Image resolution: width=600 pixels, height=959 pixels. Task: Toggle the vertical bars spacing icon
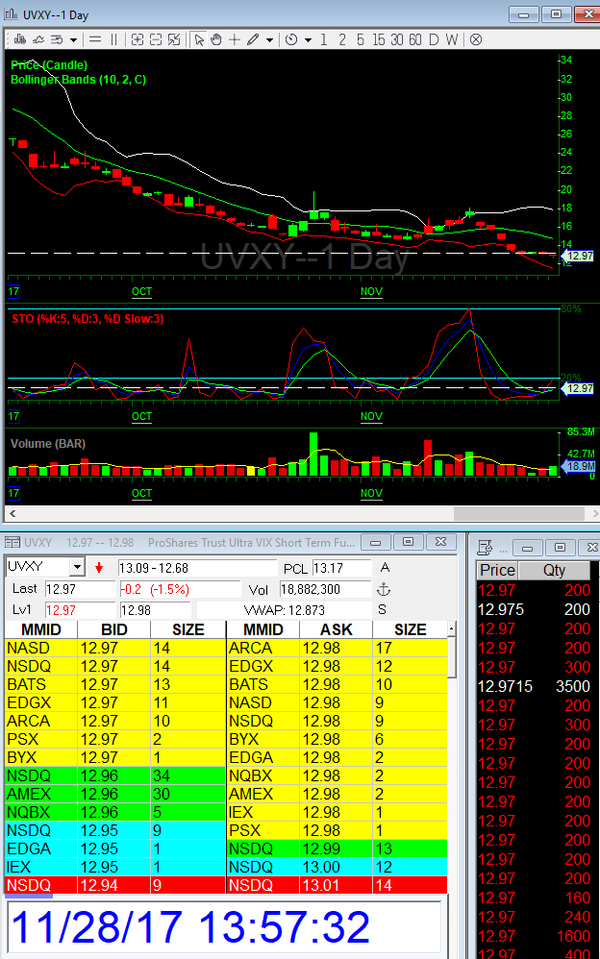pyautogui.click(x=114, y=39)
